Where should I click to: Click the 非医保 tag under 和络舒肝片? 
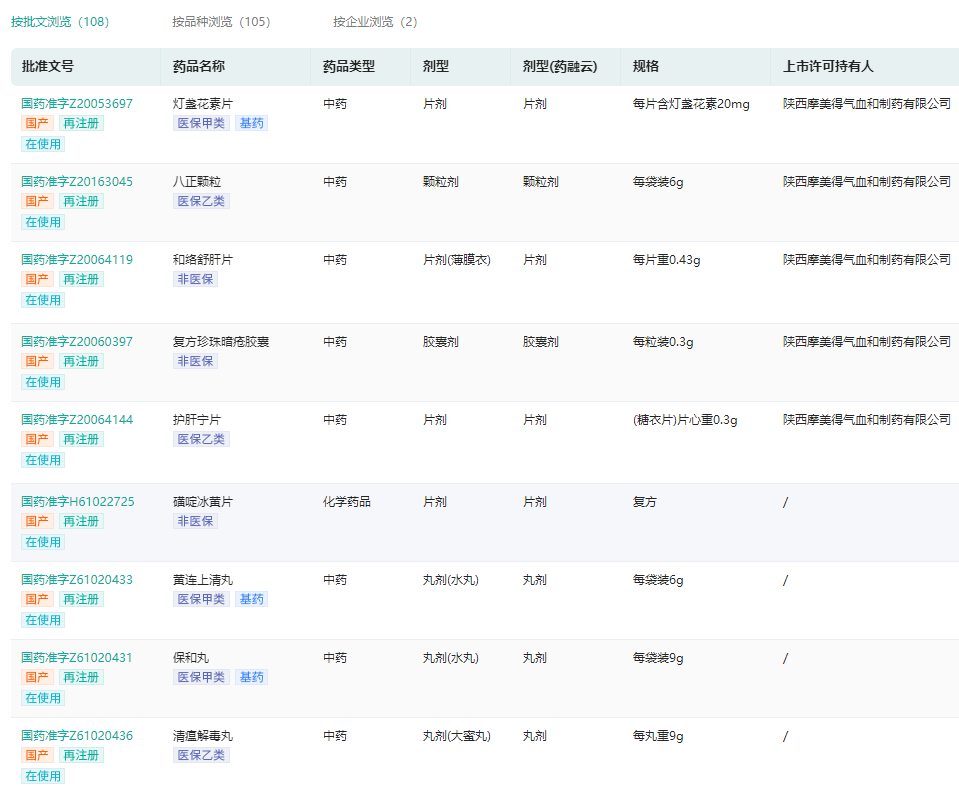pyautogui.click(x=195, y=279)
